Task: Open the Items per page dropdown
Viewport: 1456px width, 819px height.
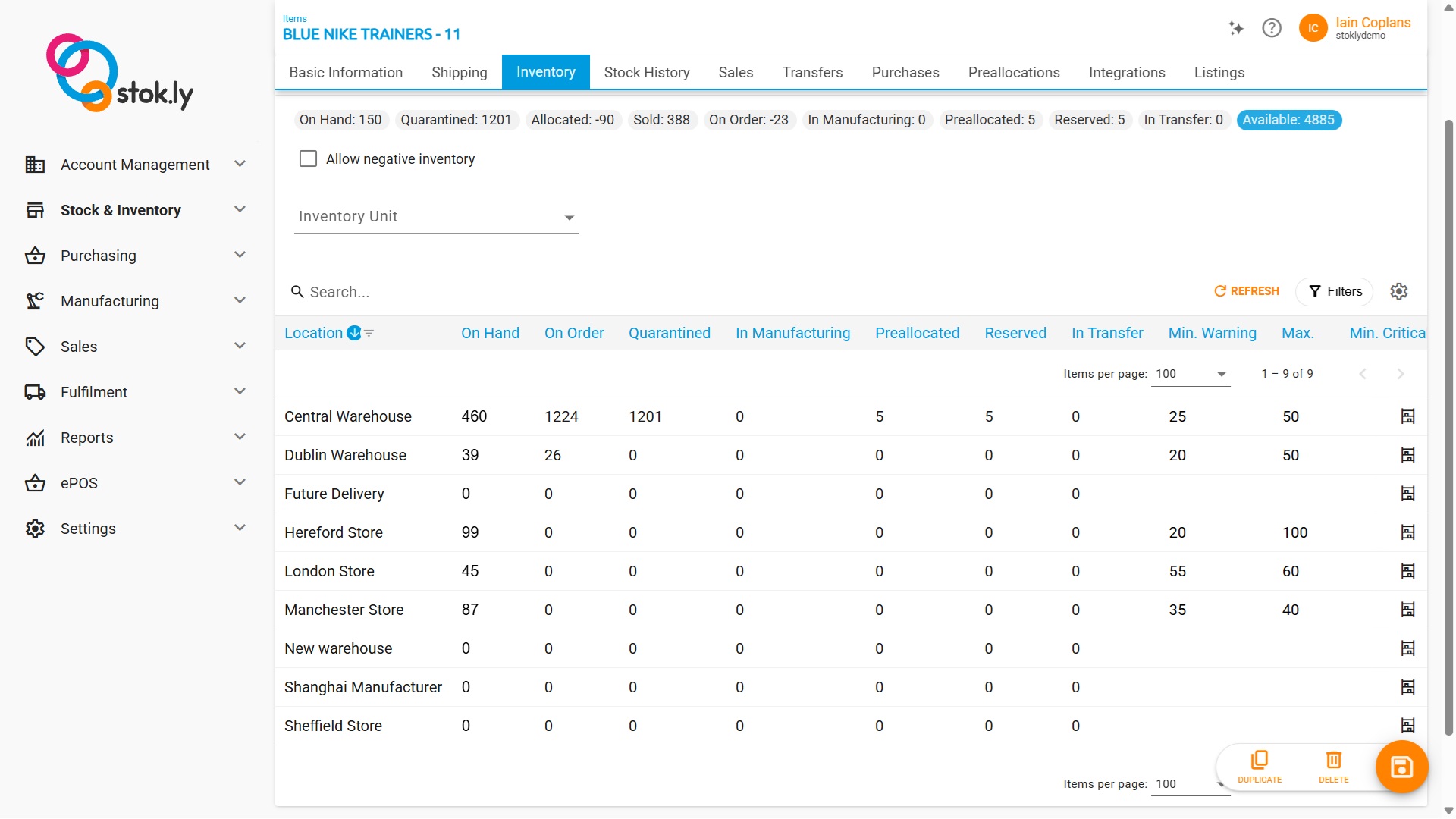Action: click(1191, 374)
